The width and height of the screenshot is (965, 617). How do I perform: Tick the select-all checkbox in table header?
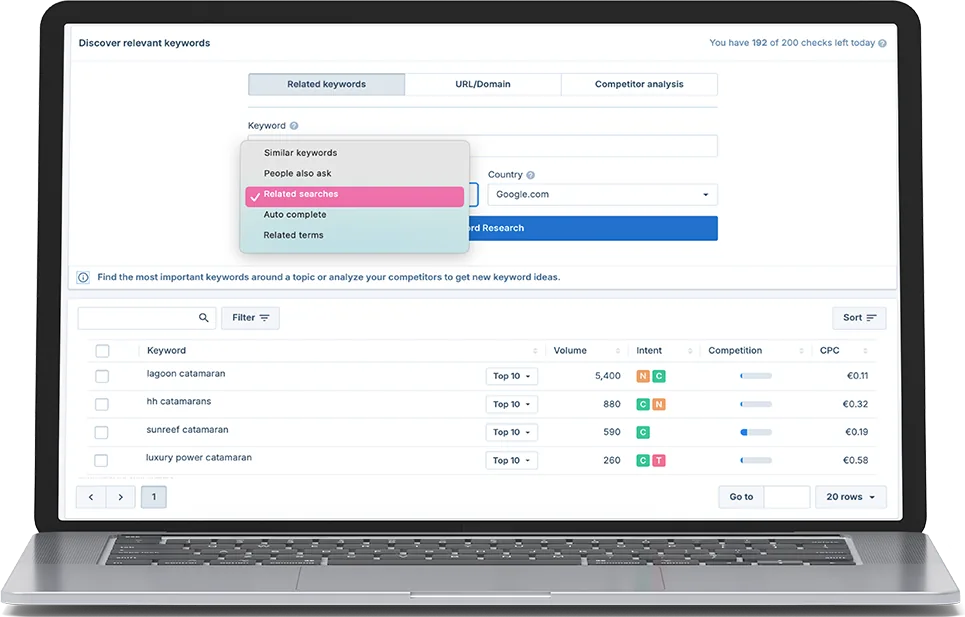(x=102, y=351)
